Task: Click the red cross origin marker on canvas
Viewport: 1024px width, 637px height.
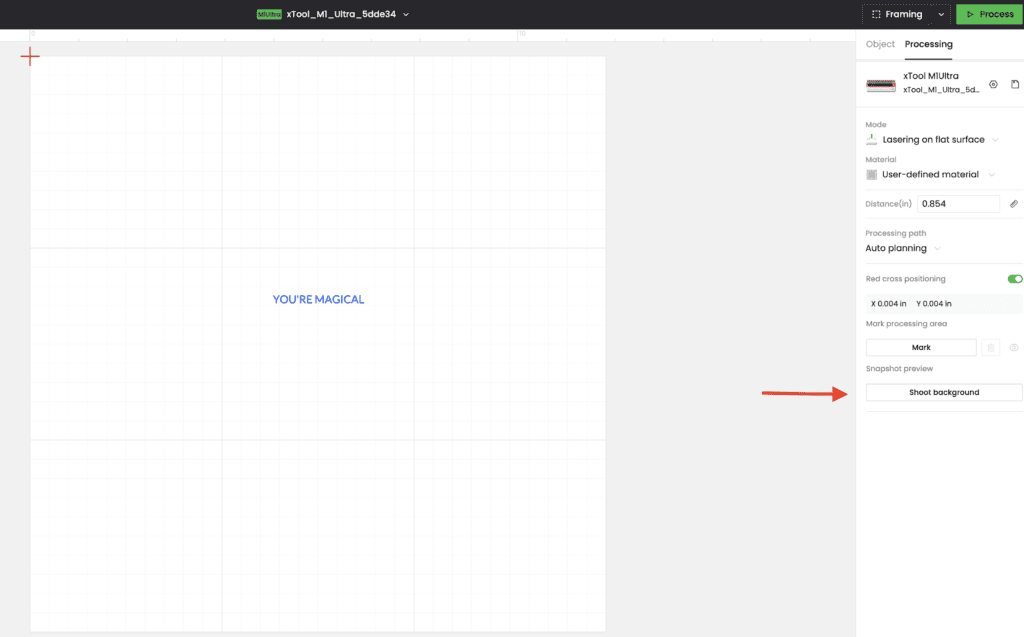Action: pyautogui.click(x=30, y=56)
